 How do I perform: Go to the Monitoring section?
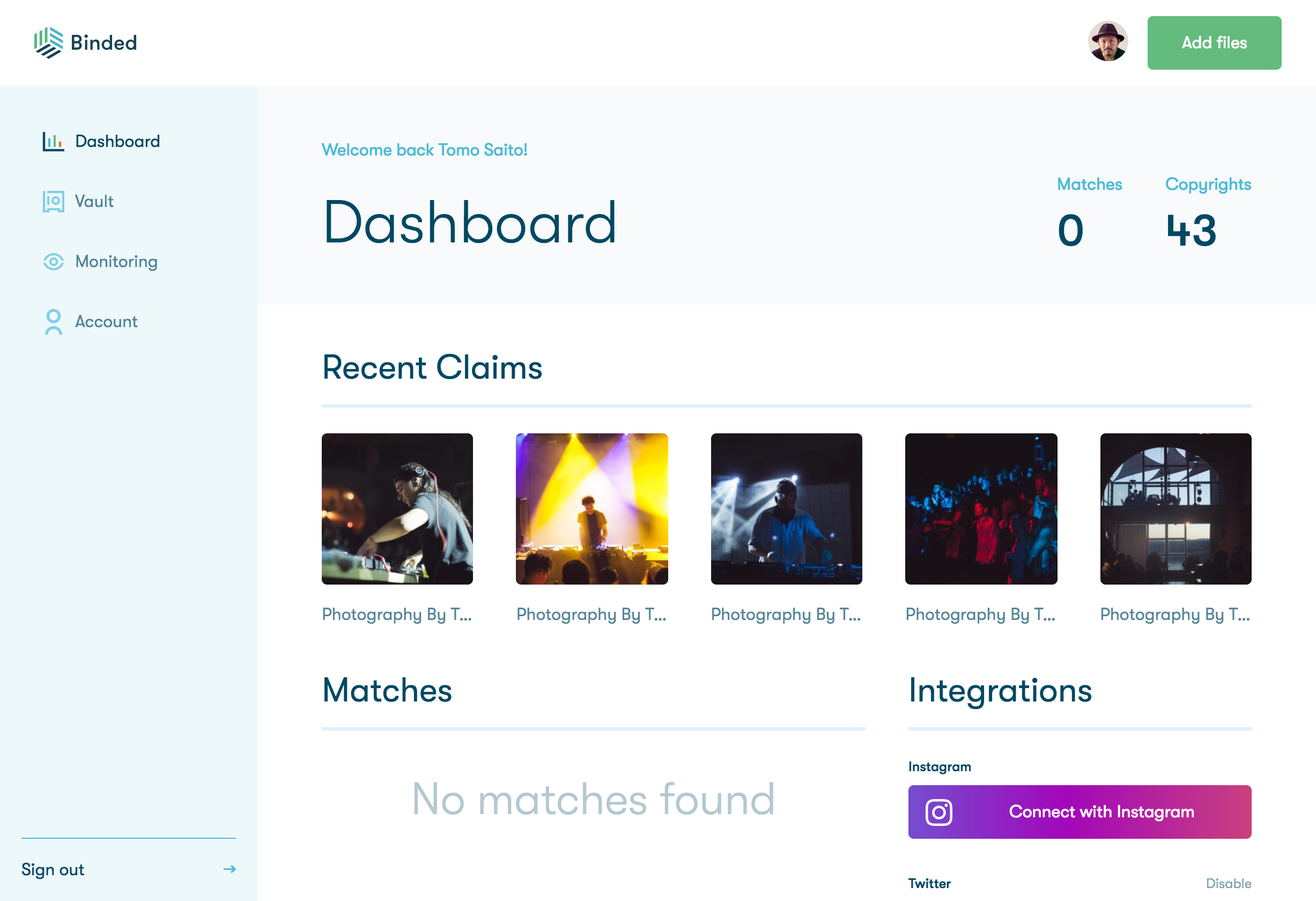116,262
